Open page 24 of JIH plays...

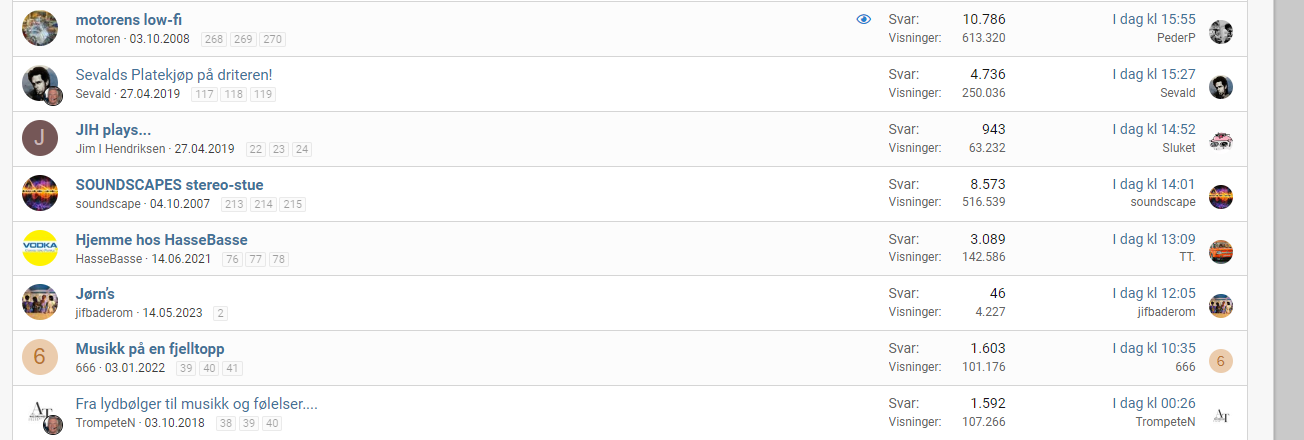pos(302,149)
